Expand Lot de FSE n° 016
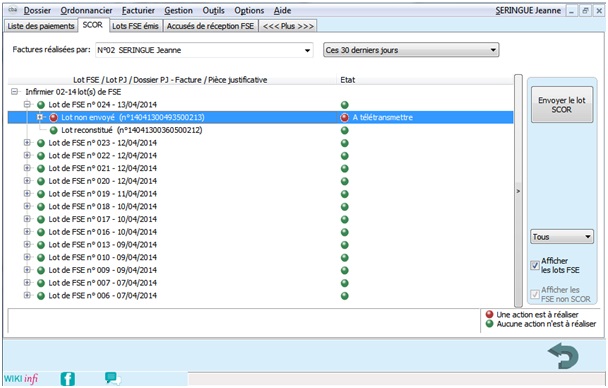Screen dimensions: 608x388 [x=27, y=231]
